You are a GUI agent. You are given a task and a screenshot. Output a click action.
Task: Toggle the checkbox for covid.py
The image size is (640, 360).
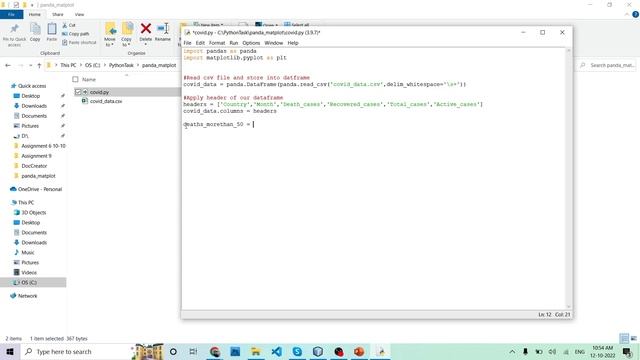click(x=78, y=92)
